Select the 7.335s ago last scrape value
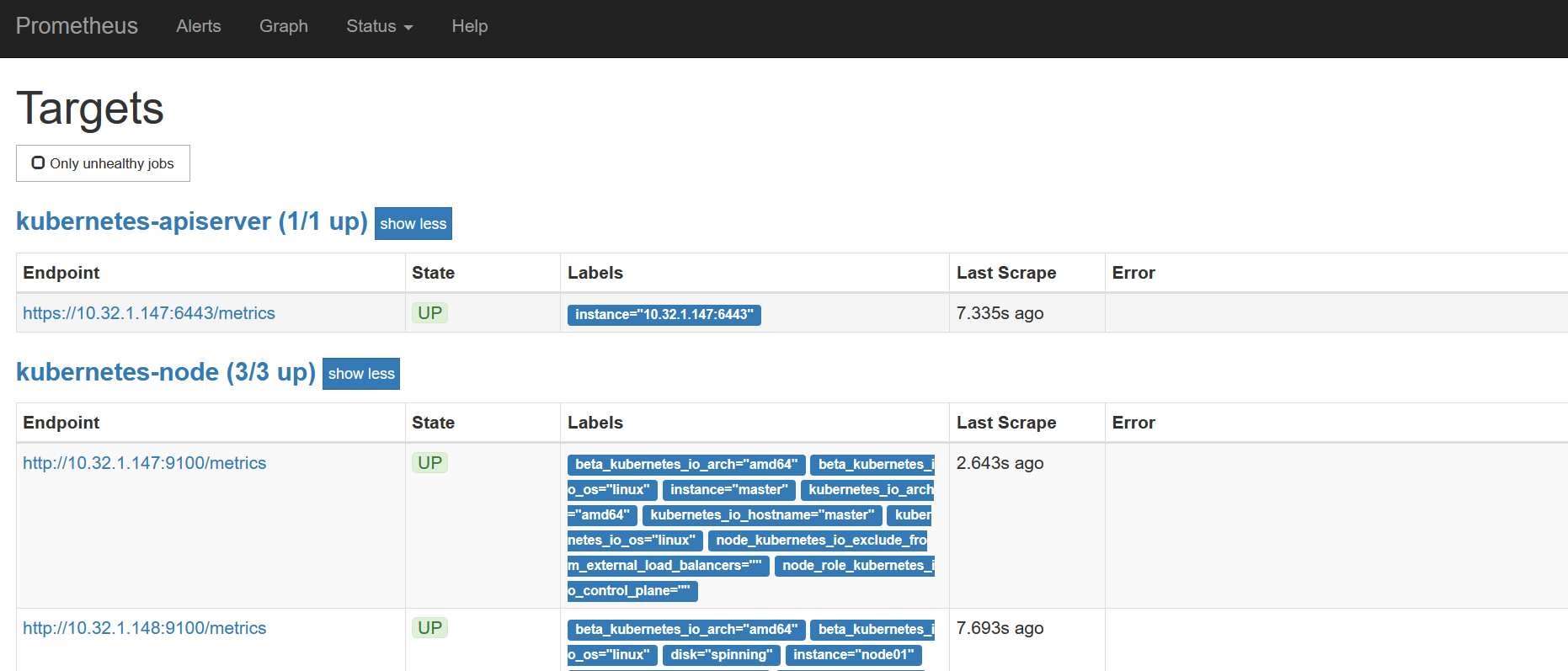Viewport: 1568px width, 671px height. click(x=1000, y=313)
